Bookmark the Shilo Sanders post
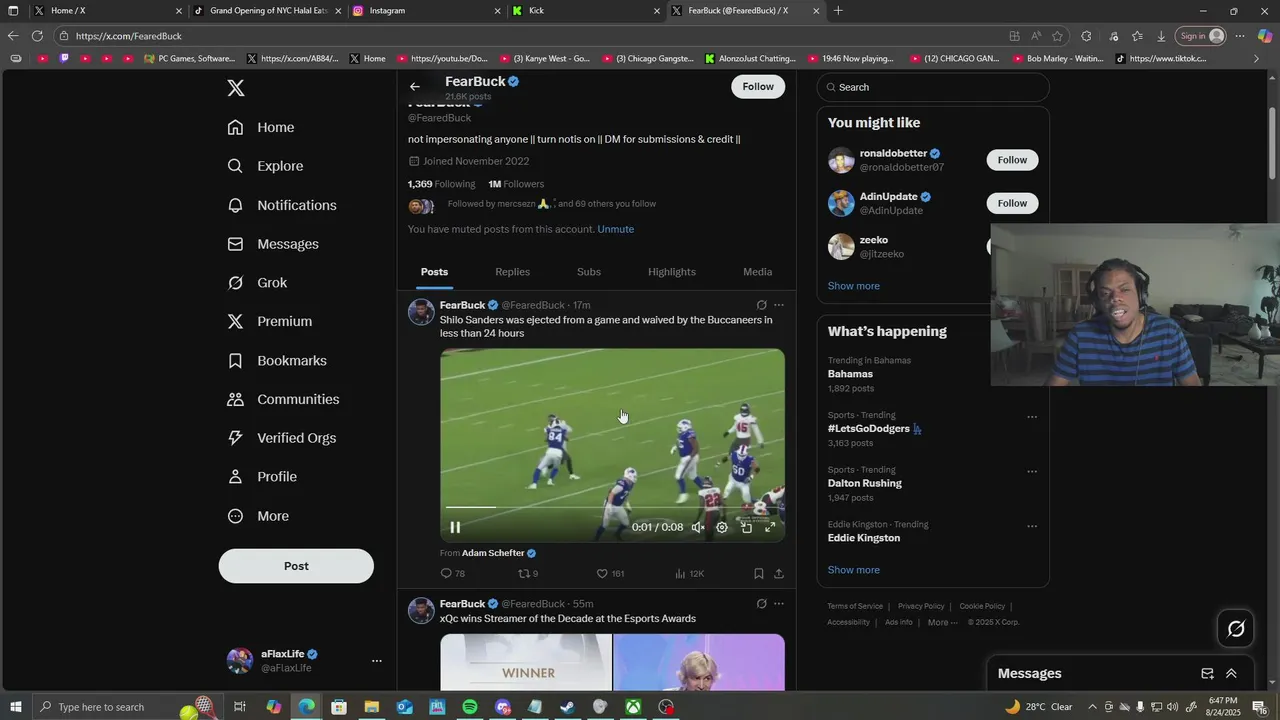The width and height of the screenshot is (1280, 720). pyautogui.click(x=759, y=574)
